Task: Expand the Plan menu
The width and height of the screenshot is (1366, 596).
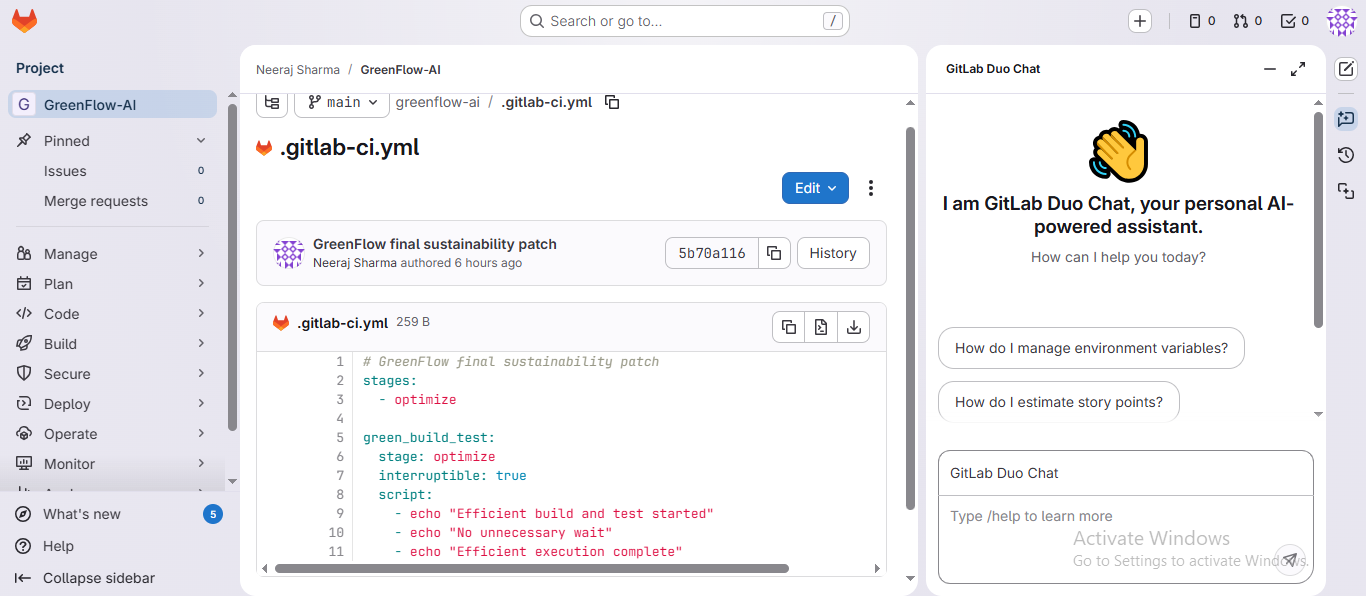Action: pyautogui.click(x=112, y=284)
